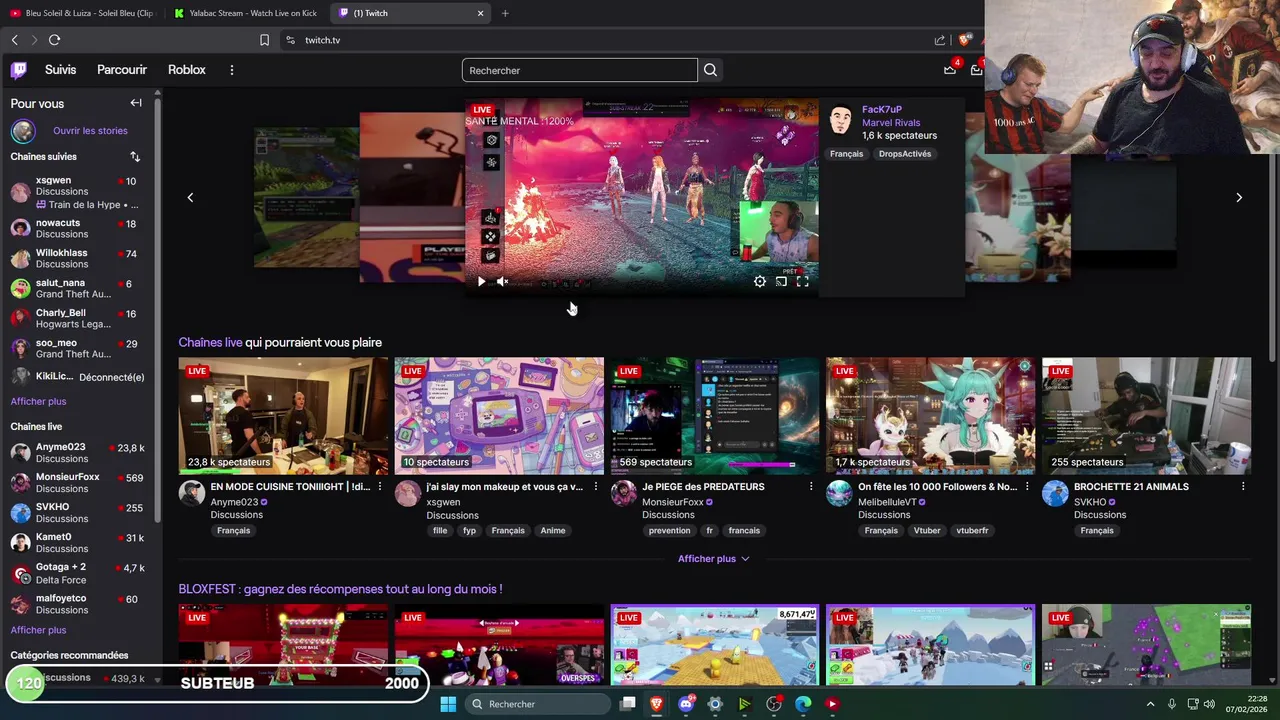1280x720 pixels.
Task: Reload the twitch.tv page
Action: click(x=54, y=40)
